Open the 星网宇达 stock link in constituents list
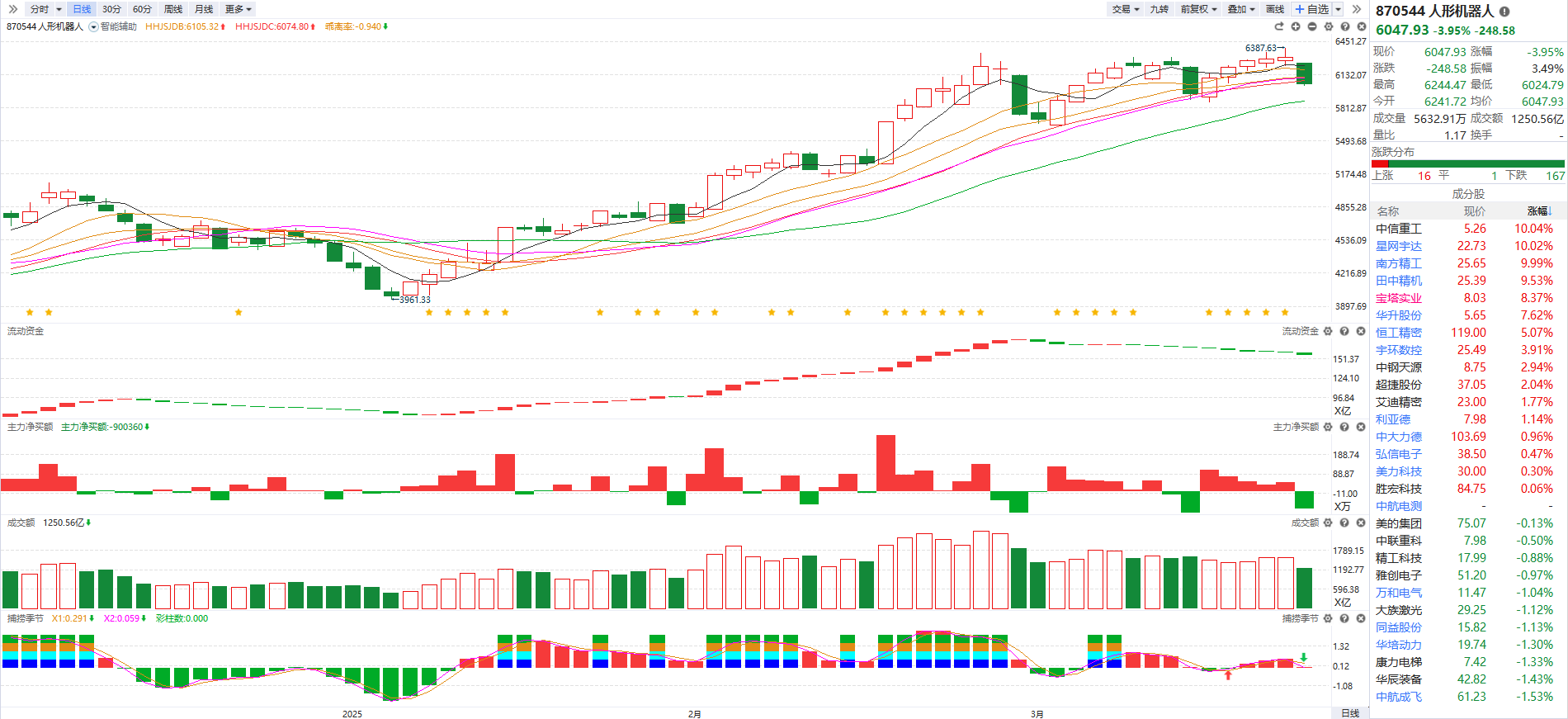The width and height of the screenshot is (1568, 719). click(1398, 246)
